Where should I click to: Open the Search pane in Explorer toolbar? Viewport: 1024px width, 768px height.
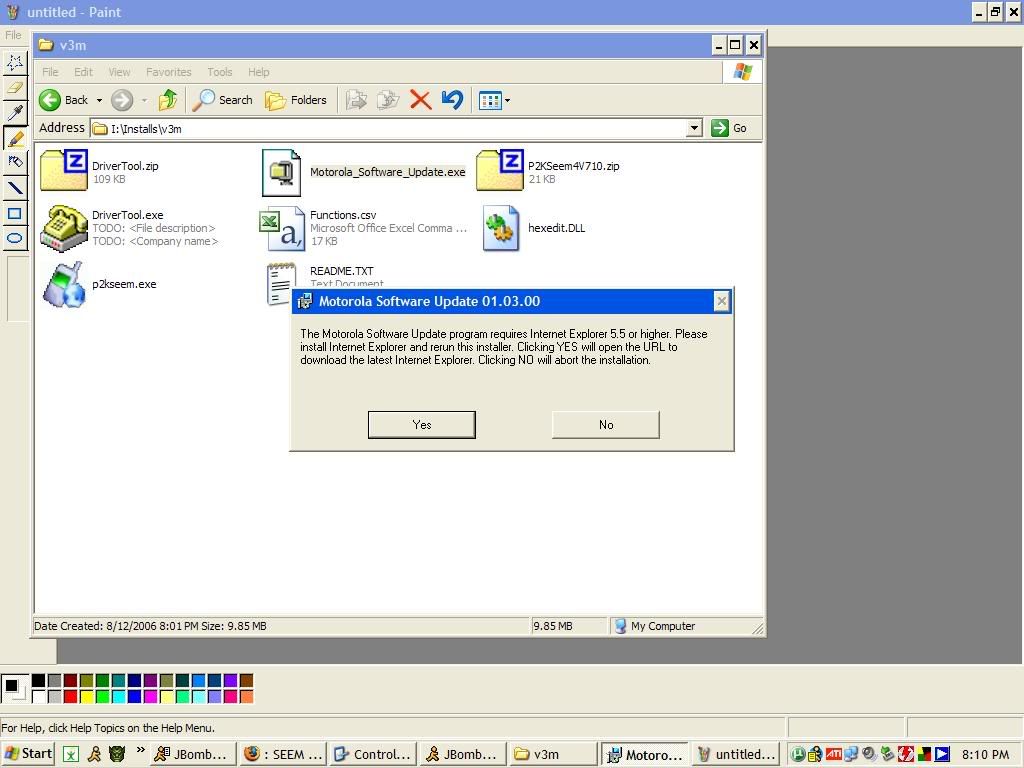coord(223,100)
